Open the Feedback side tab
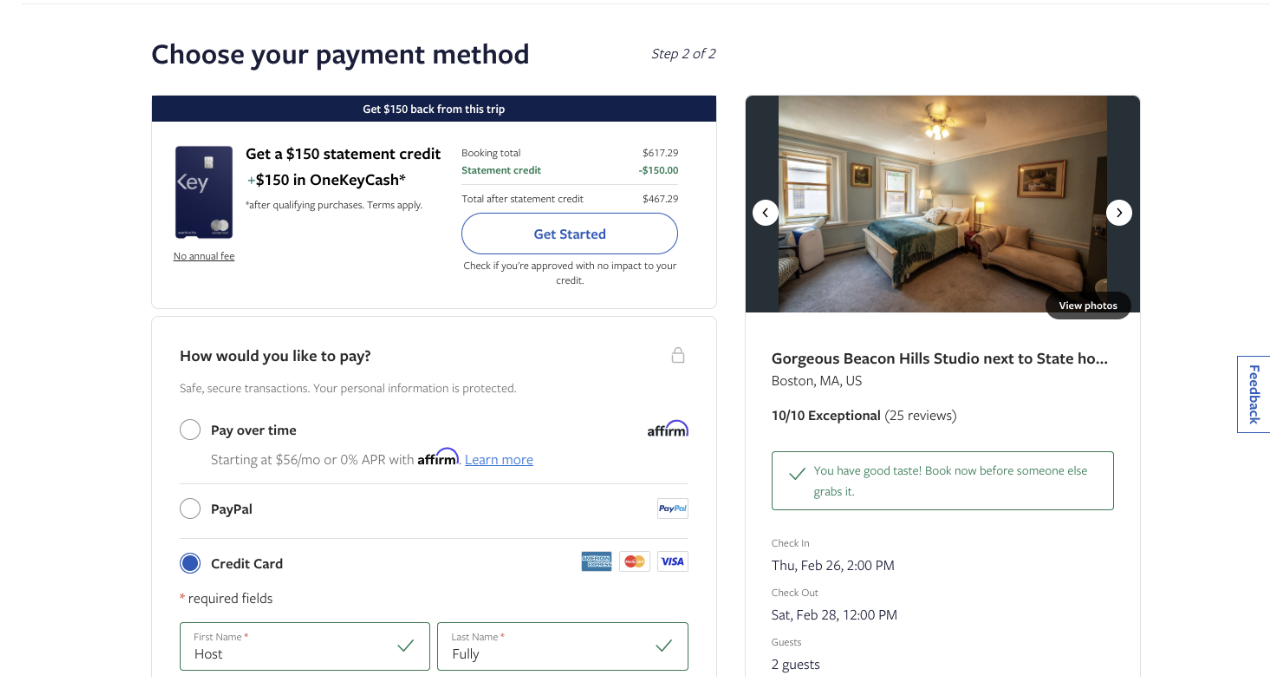Image resolution: width=1280 pixels, height=690 pixels. (1254, 394)
